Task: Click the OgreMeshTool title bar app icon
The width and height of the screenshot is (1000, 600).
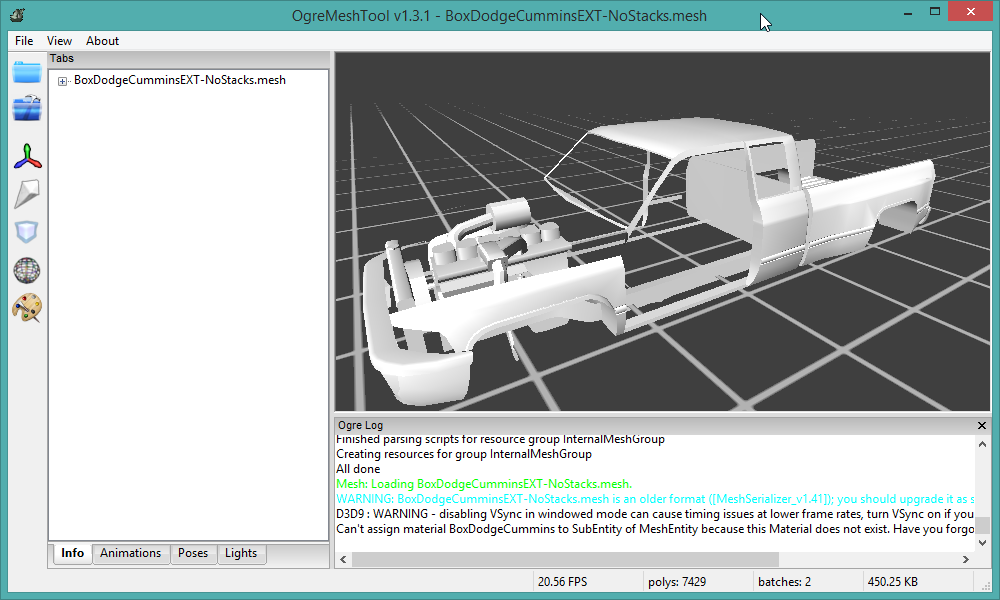Action: (17, 15)
